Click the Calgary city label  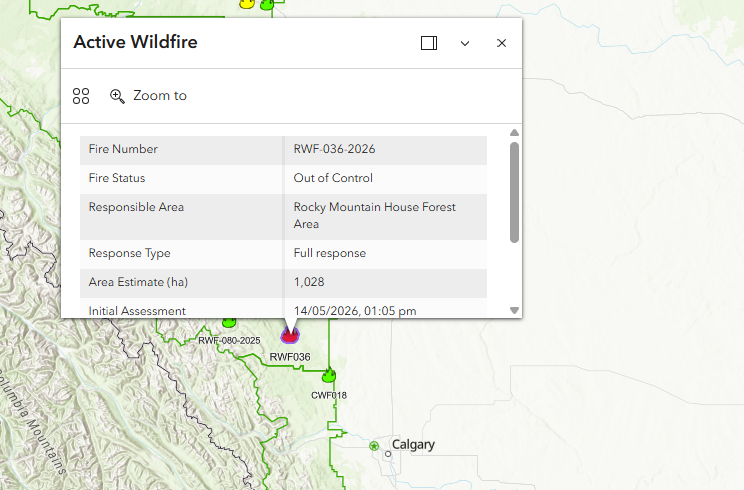click(x=413, y=445)
